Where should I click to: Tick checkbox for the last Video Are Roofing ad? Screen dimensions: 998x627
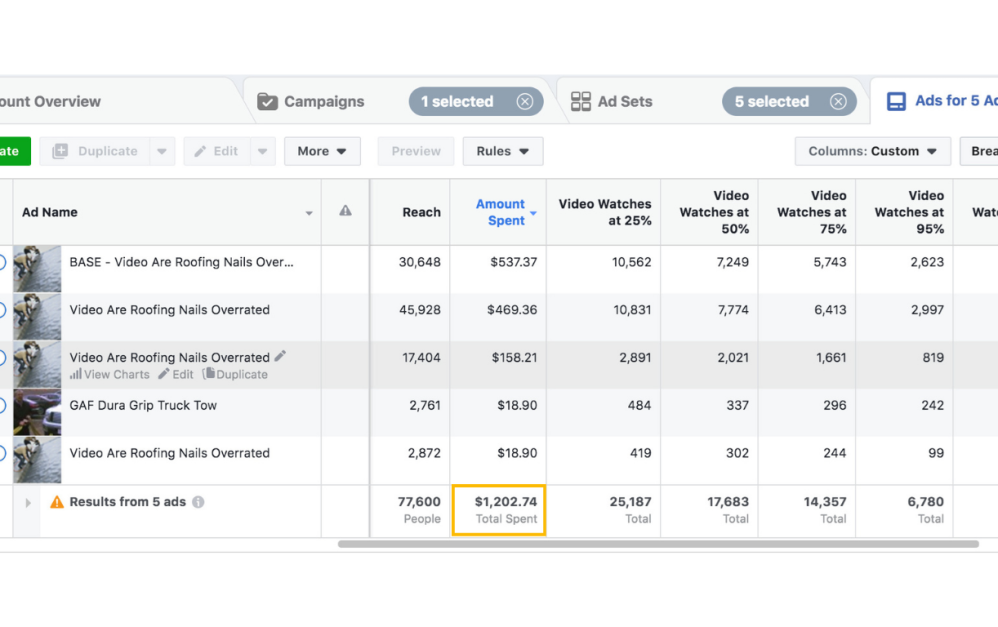click(x=2, y=453)
